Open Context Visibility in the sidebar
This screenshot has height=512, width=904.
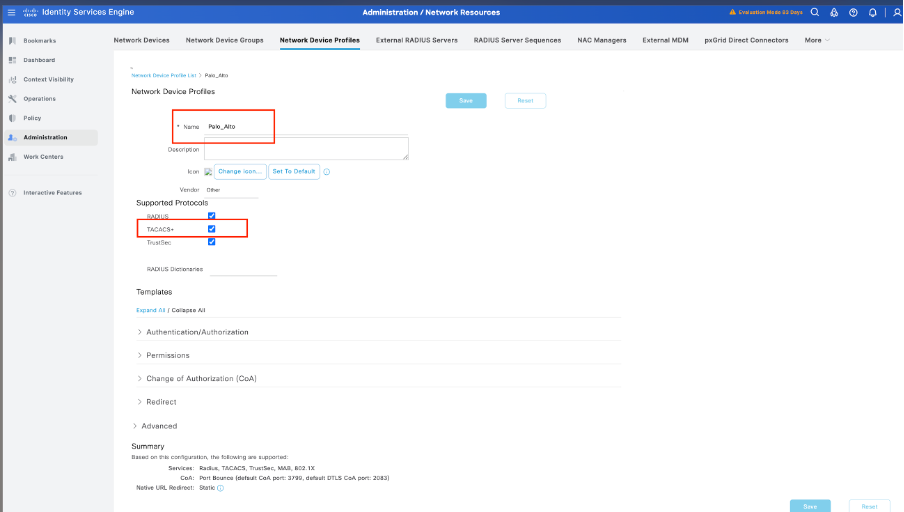coord(48,80)
